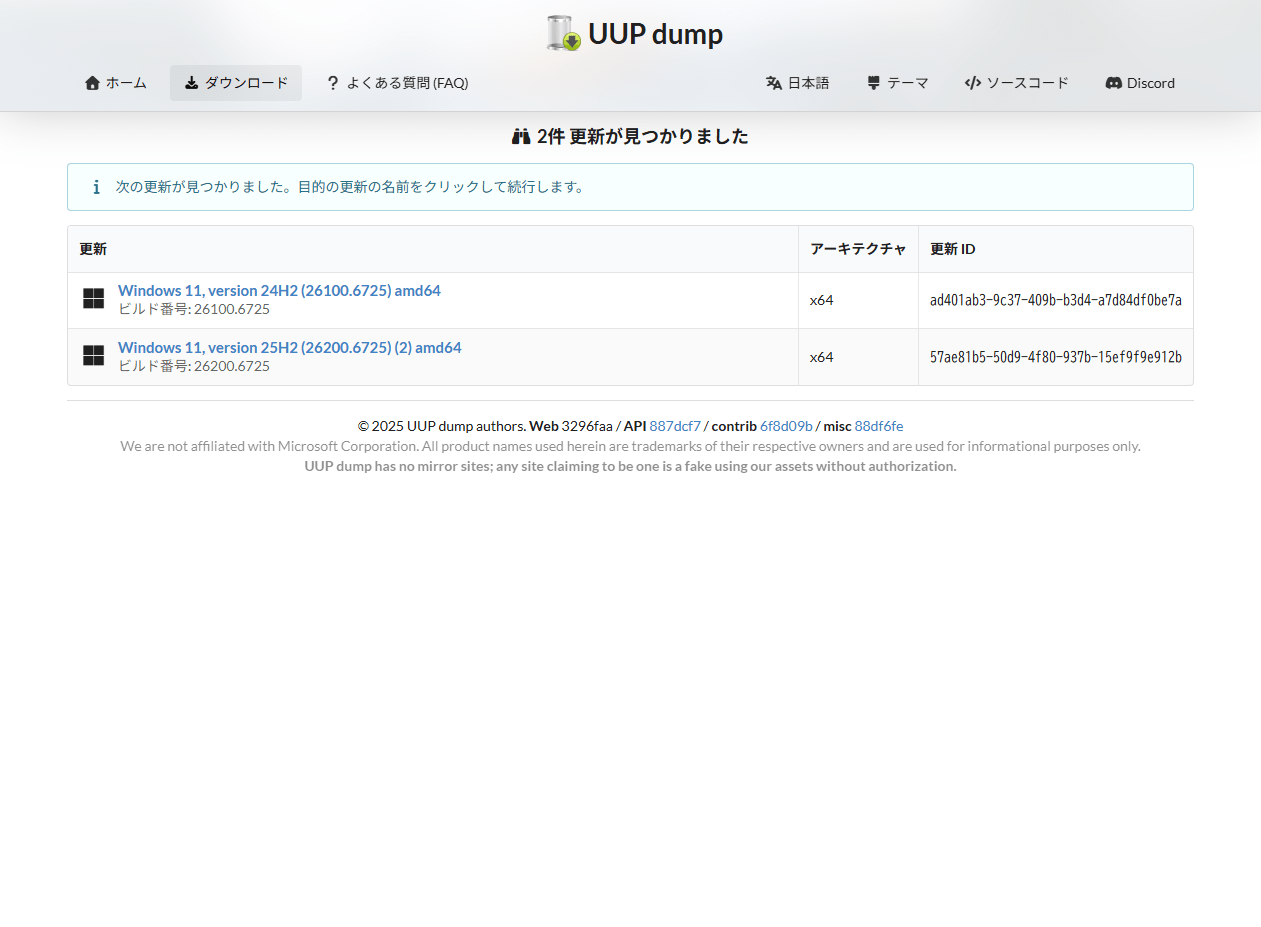The image size is (1261, 927).
Task: Open Windows 11 version 25H2 (26200.6725) link
Action: (289, 347)
